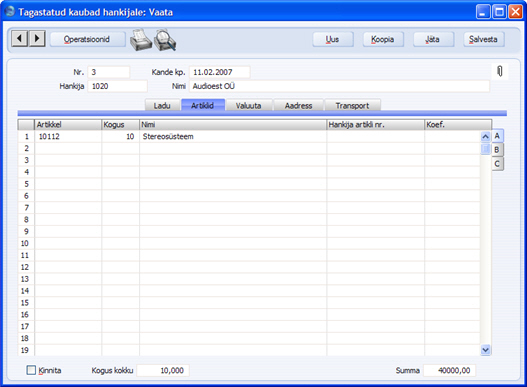Tick the Kinnita checkbox
Image resolution: width=527 pixels, height=387 pixels.
(x=31, y=370)
